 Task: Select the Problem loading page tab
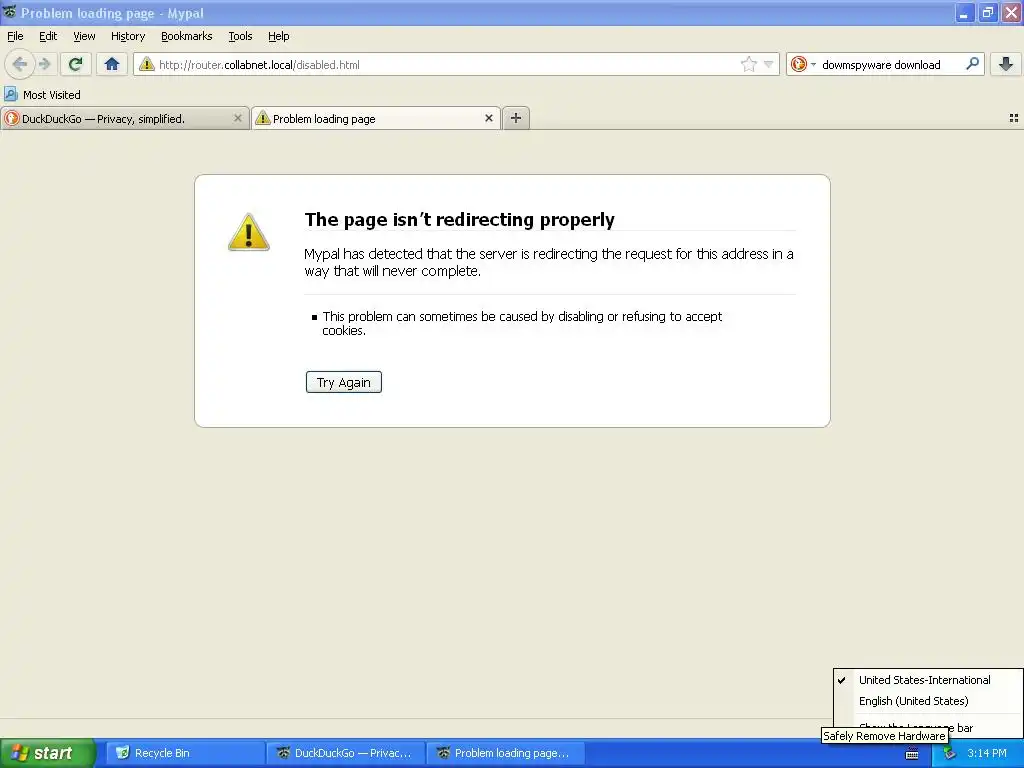coord(376,118)
